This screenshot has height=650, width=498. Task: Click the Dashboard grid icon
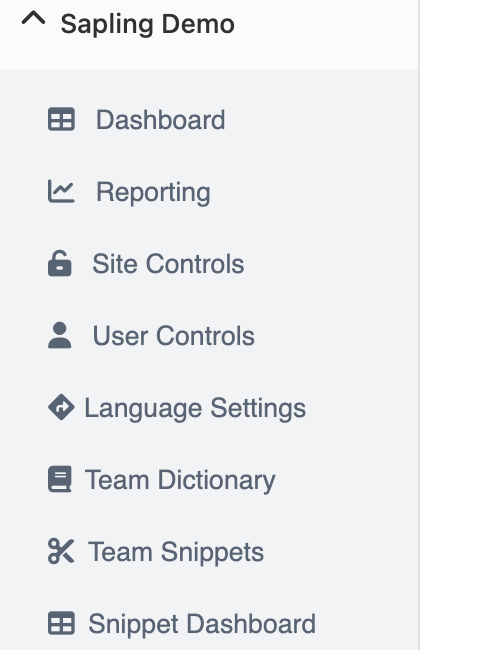pyautogui.click(x=61, y=119)
